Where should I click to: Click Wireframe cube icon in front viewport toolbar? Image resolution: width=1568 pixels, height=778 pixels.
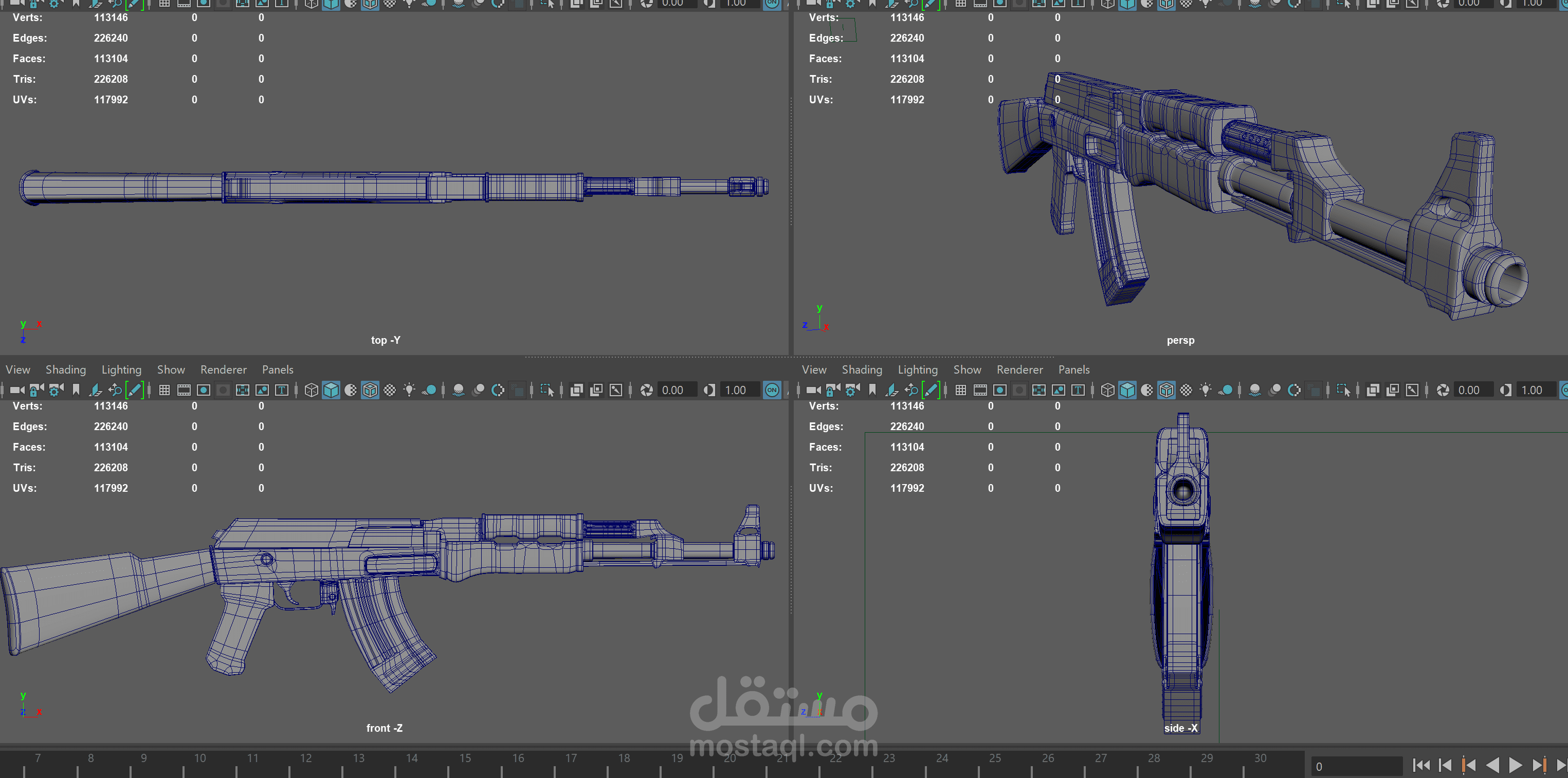click(x=311, y=390)
